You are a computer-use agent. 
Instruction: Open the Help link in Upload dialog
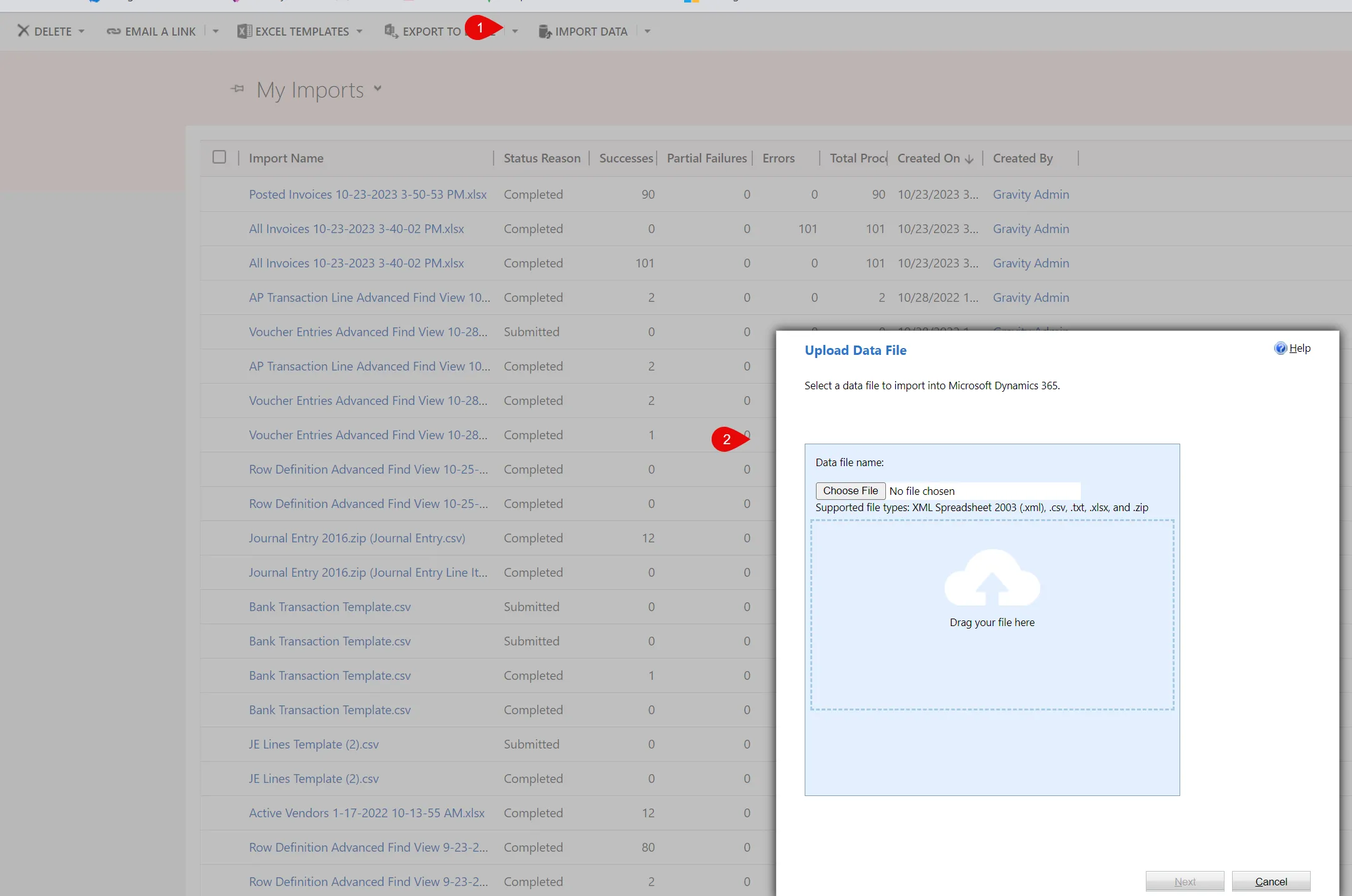1300,348
